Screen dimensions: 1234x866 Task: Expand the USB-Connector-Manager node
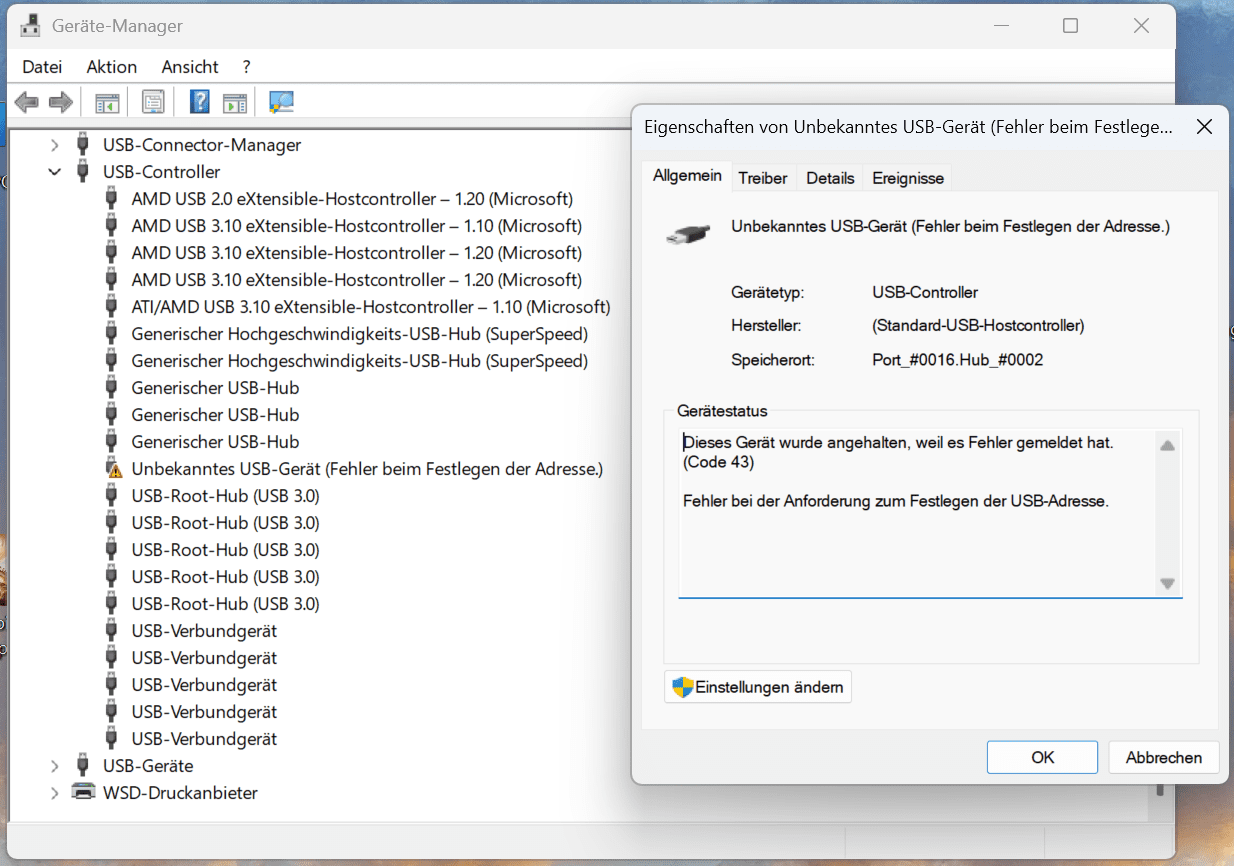tap(55, 145)
